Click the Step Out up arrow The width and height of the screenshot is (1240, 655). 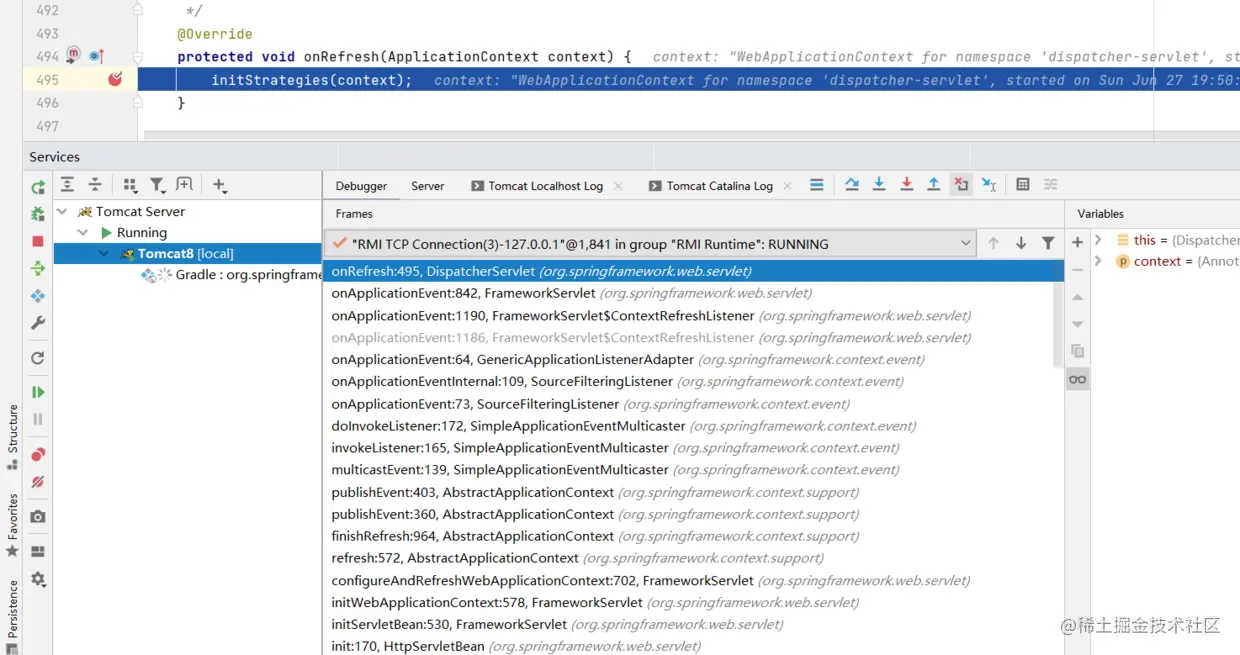point(933,185)
